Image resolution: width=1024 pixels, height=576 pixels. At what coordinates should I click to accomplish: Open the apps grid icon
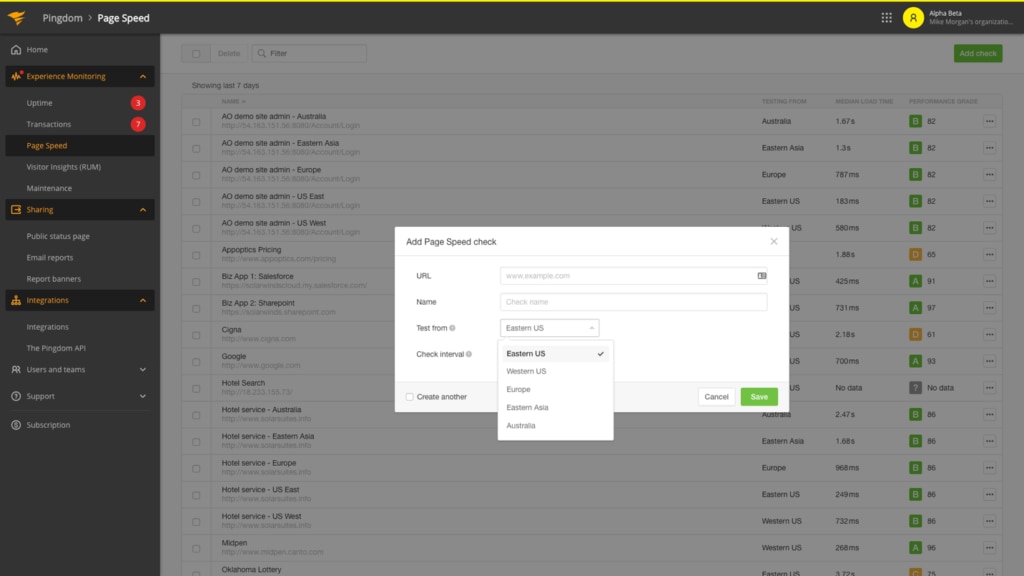886,18
